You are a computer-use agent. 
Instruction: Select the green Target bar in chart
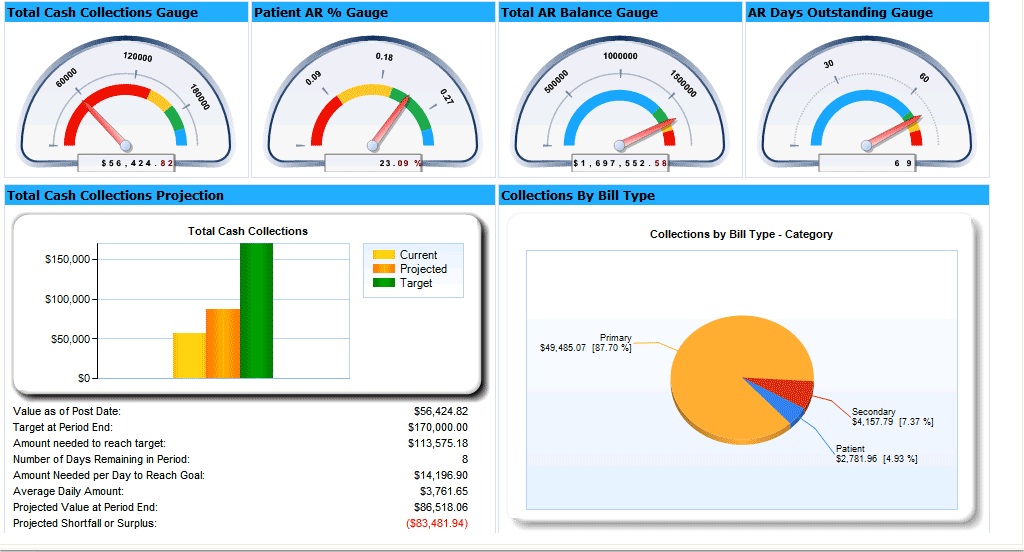[x=256, y=310]
